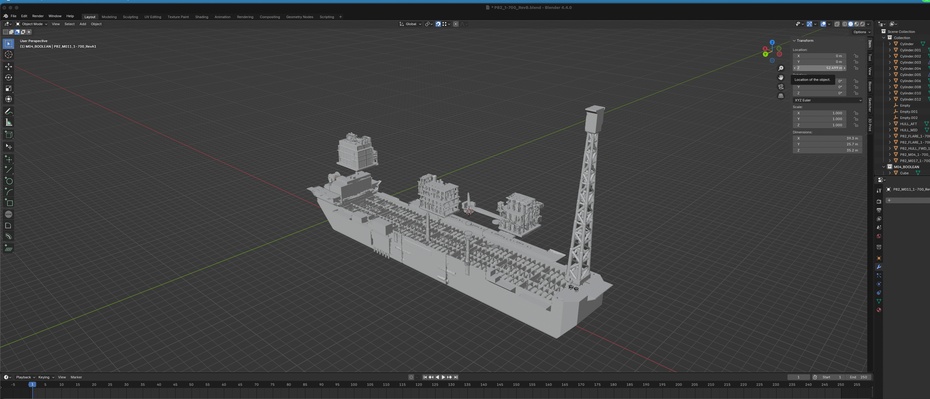The image size is (930, 399).
Task: Toggle the camera view icon
Action: pyautogui.click(x=781, y=87)
